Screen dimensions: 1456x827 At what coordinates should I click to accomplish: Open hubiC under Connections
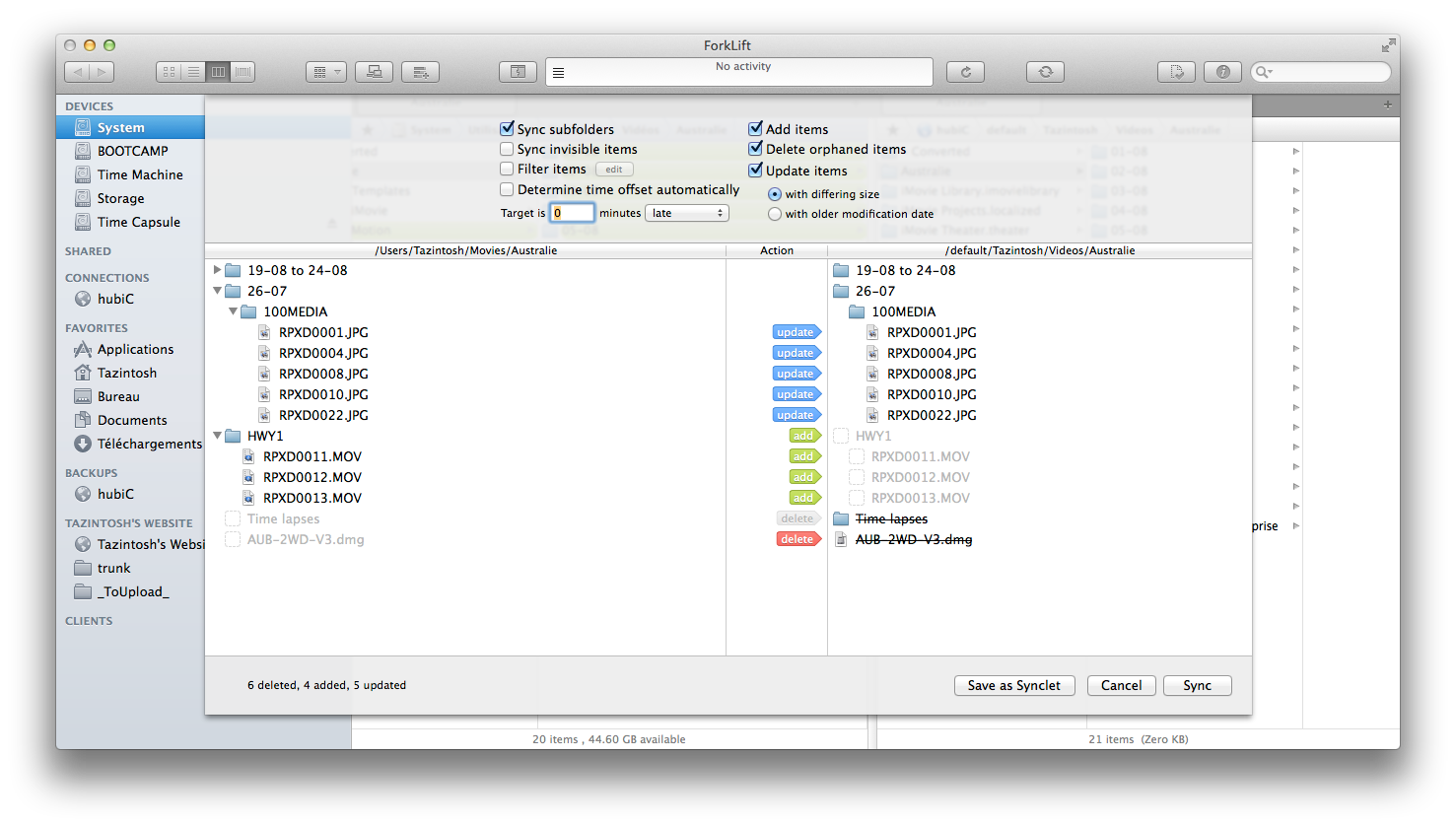115,299
